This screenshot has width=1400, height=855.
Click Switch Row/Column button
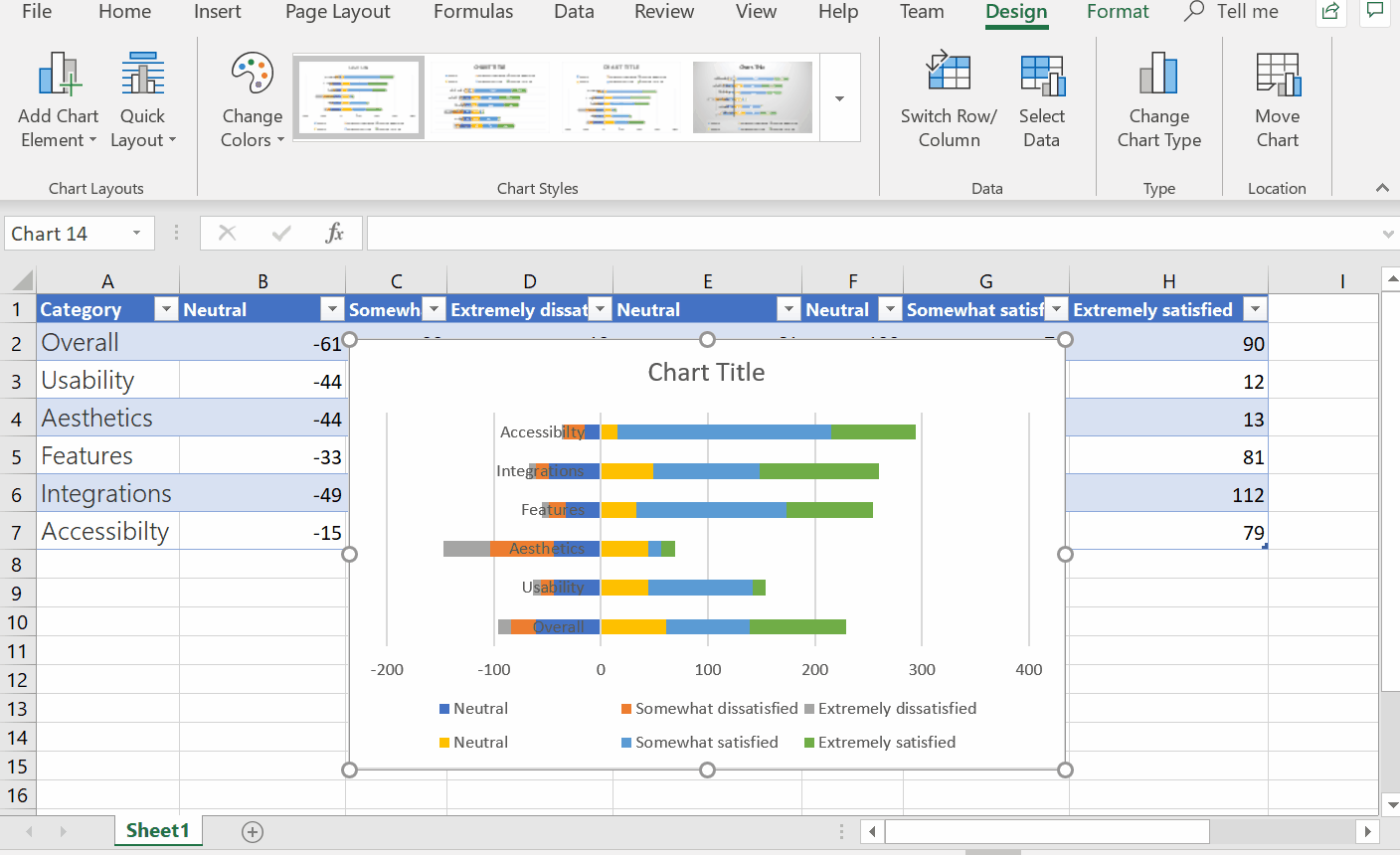[x=949, y=101]
